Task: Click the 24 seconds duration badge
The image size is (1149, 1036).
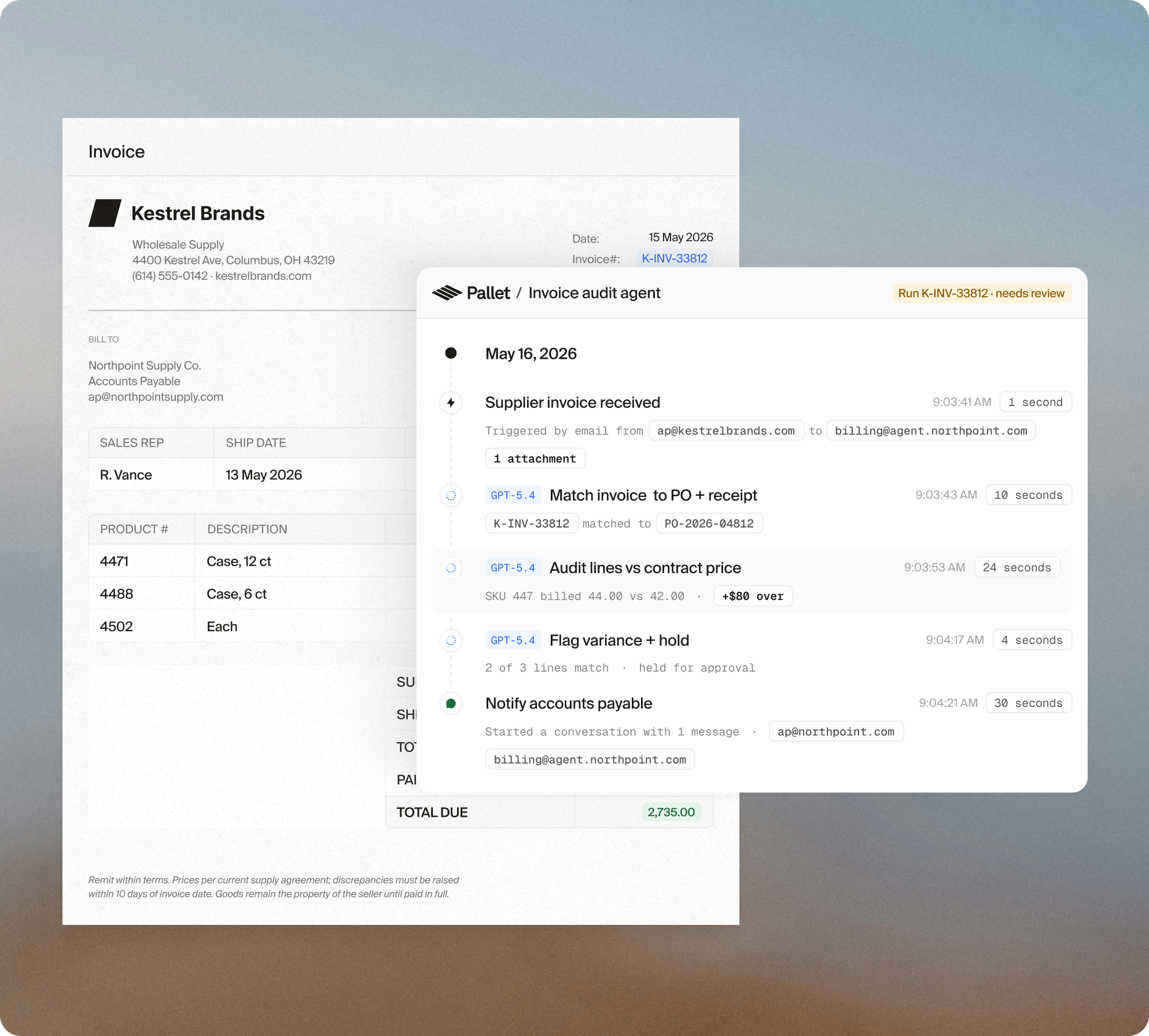Action: click(1017, 567)
